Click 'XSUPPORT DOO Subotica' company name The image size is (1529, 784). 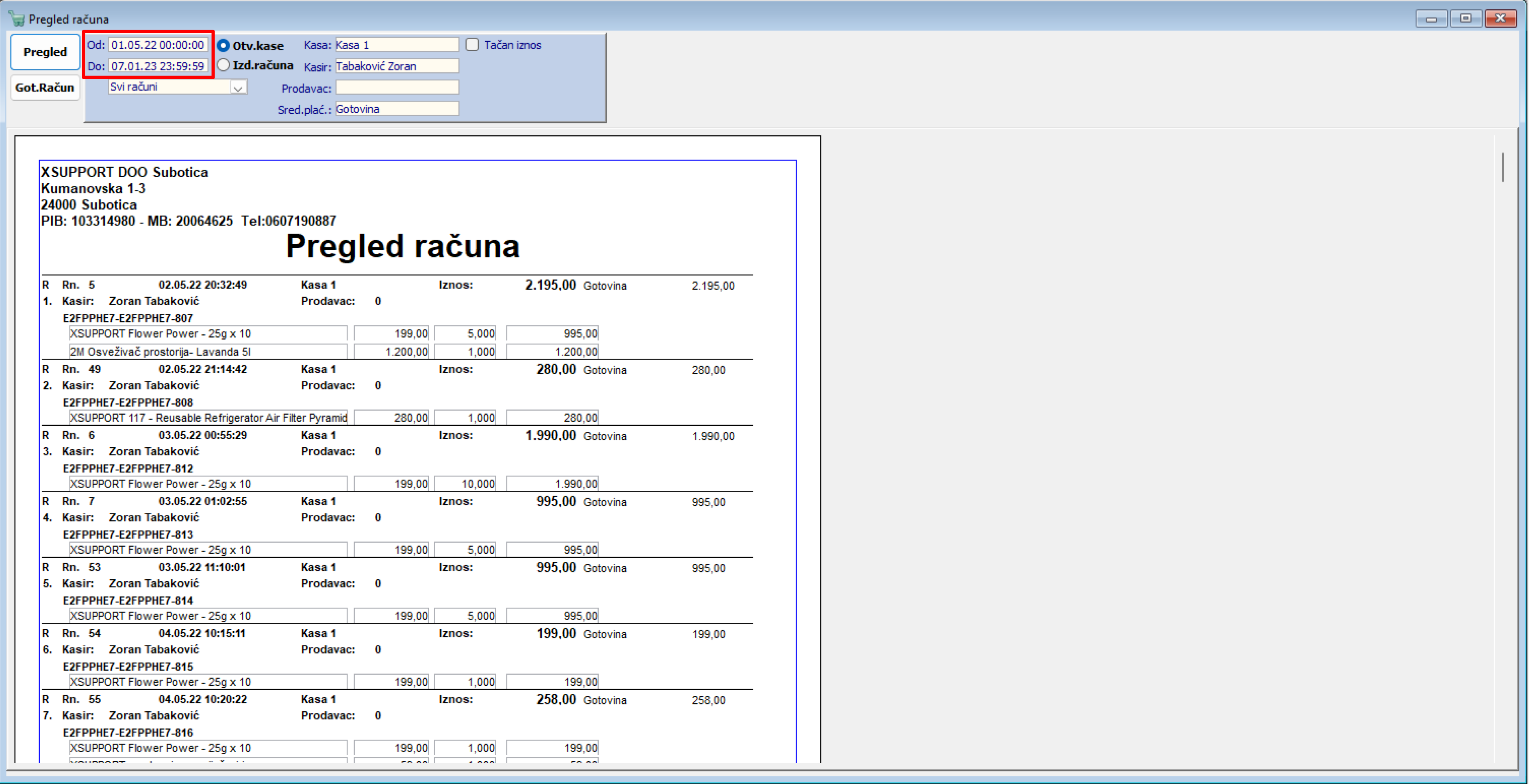[125, 173]
